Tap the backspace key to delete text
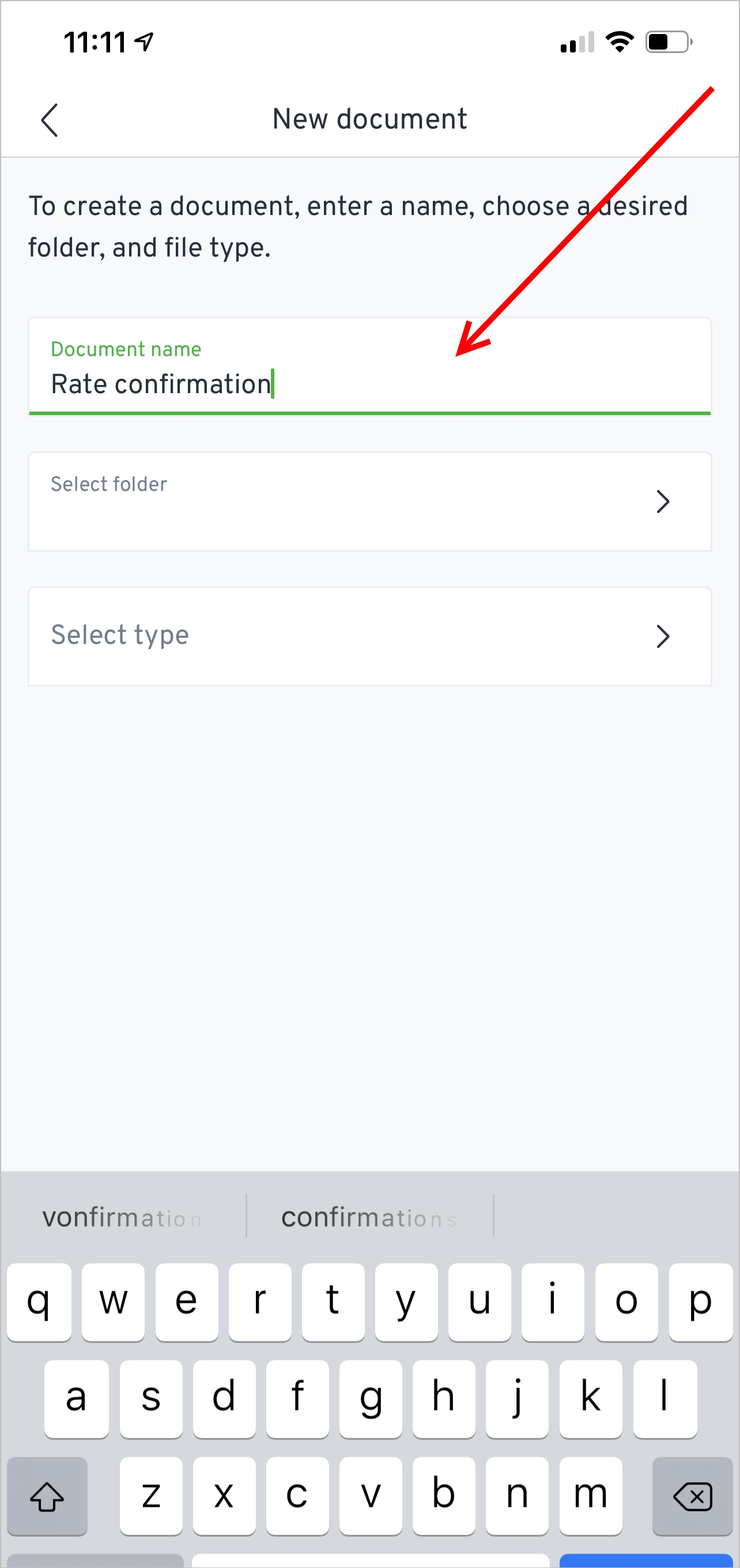This screenshot has height=1568, width=740. click(x=693, y=1496)
